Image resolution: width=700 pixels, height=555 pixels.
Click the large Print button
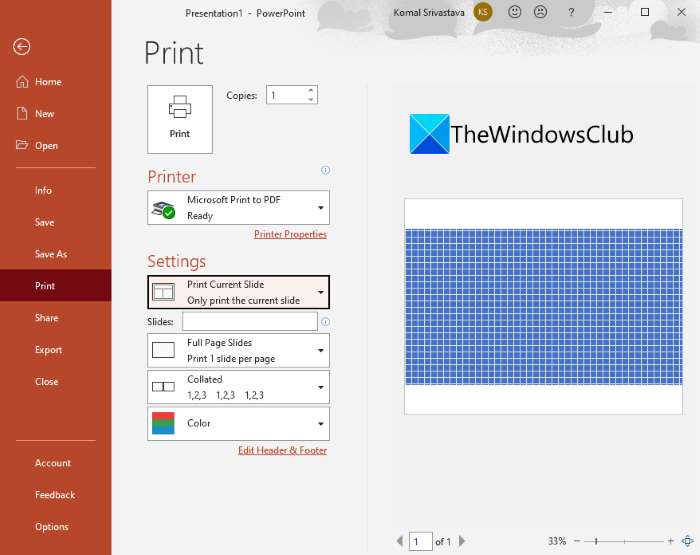(180, 119)
